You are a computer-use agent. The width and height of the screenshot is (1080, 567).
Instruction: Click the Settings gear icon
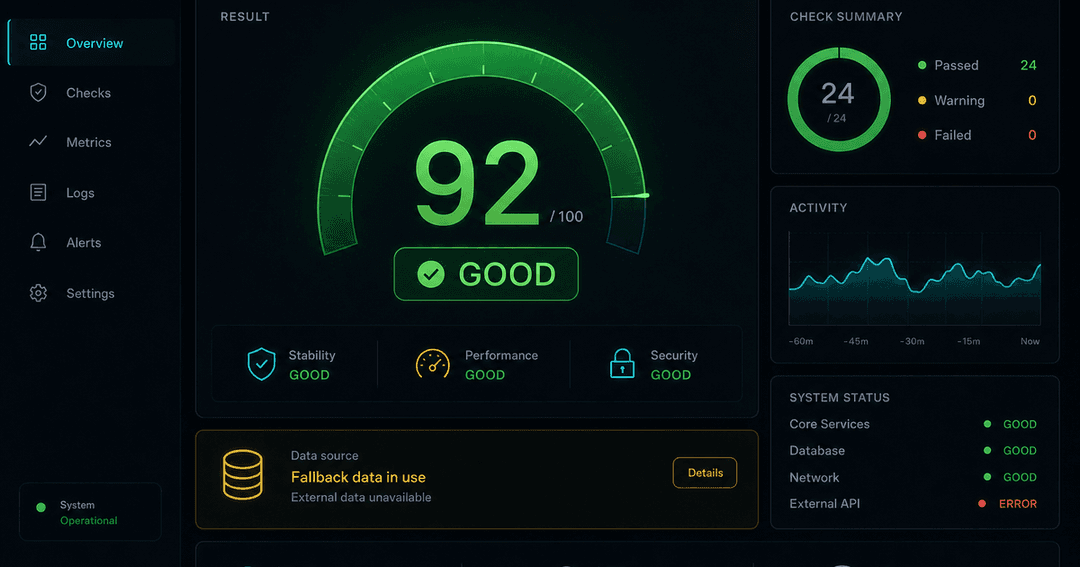pos(39,293)
